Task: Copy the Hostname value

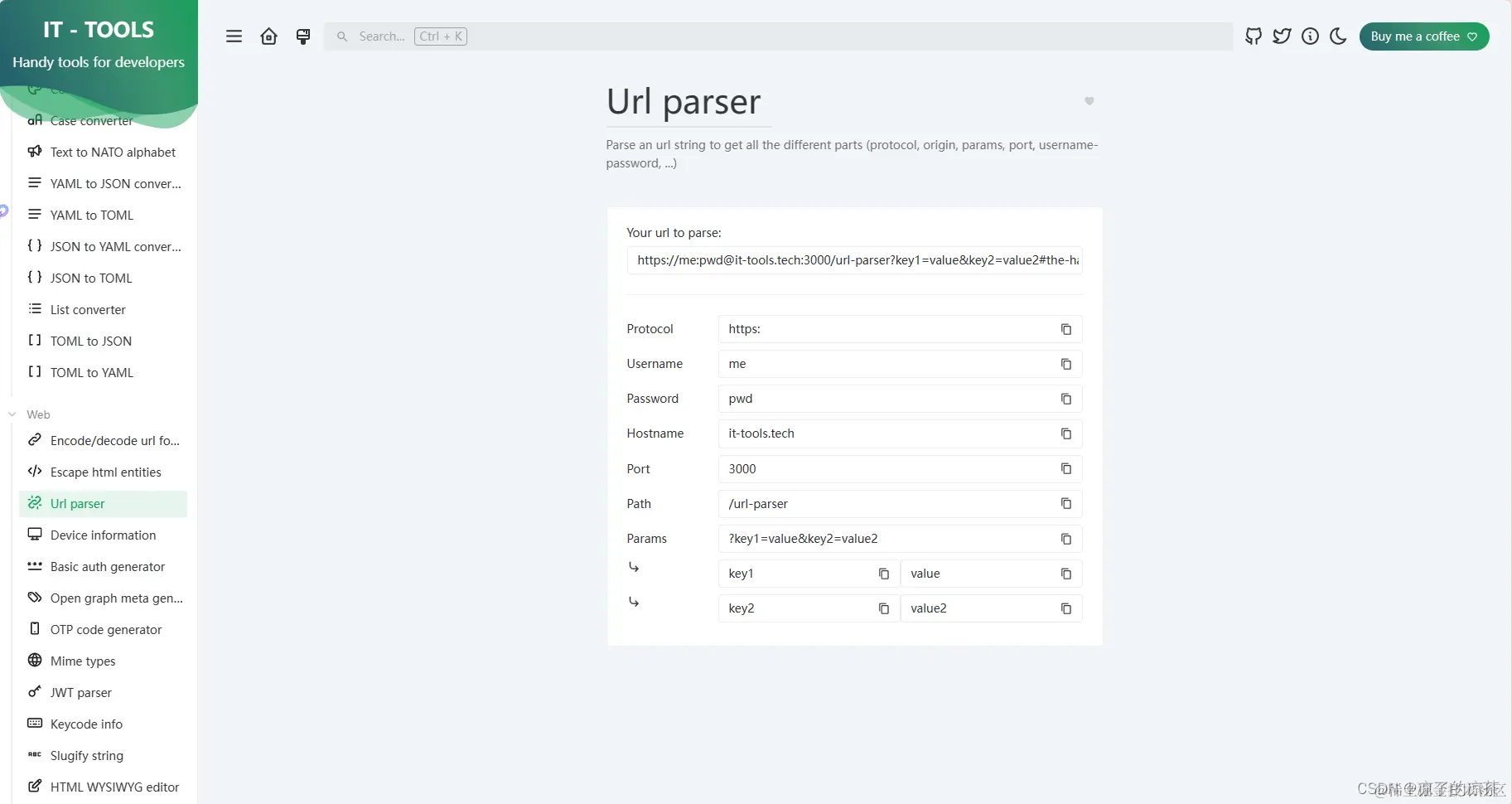Action: [x=1066, y=433]
